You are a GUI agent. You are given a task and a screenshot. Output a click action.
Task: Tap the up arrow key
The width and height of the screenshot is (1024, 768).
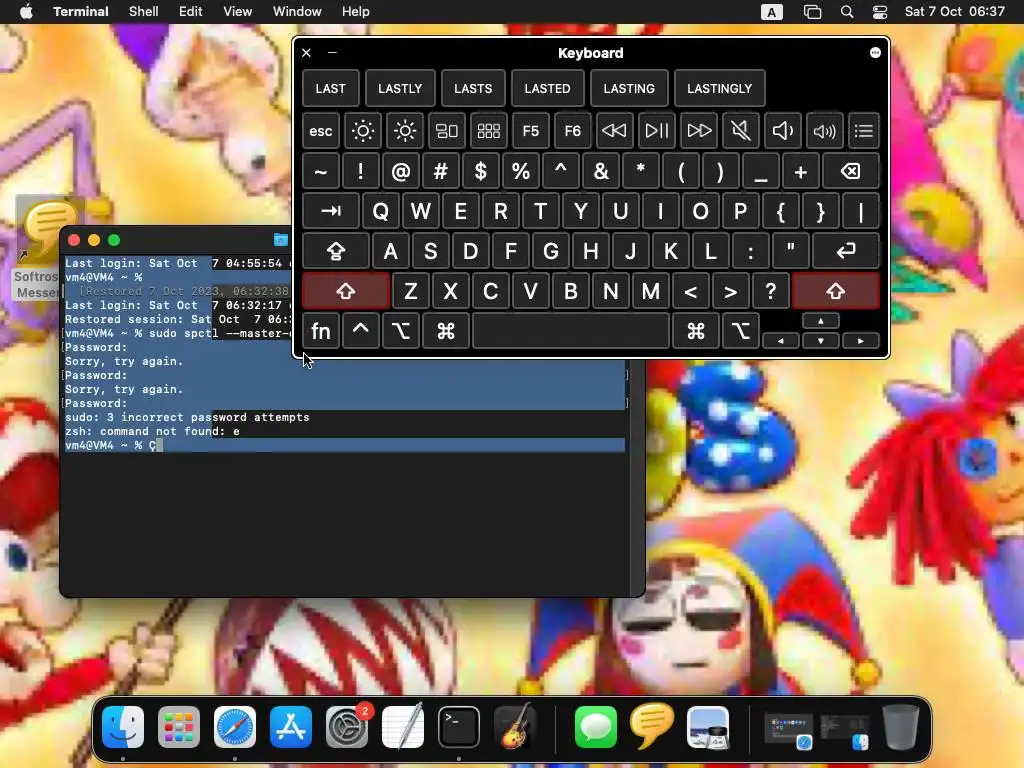click(821, 321)
